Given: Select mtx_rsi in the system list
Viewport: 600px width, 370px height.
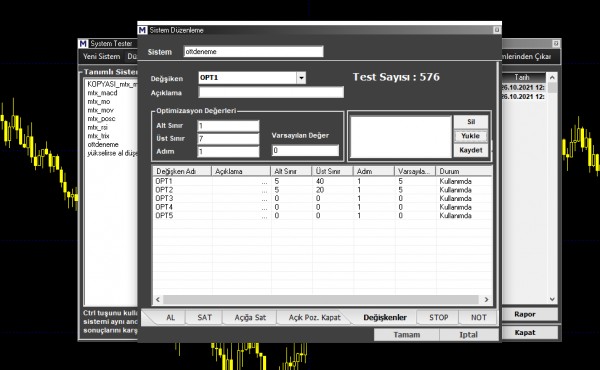Looking at the screenshot, I should (x=98, y=127).
